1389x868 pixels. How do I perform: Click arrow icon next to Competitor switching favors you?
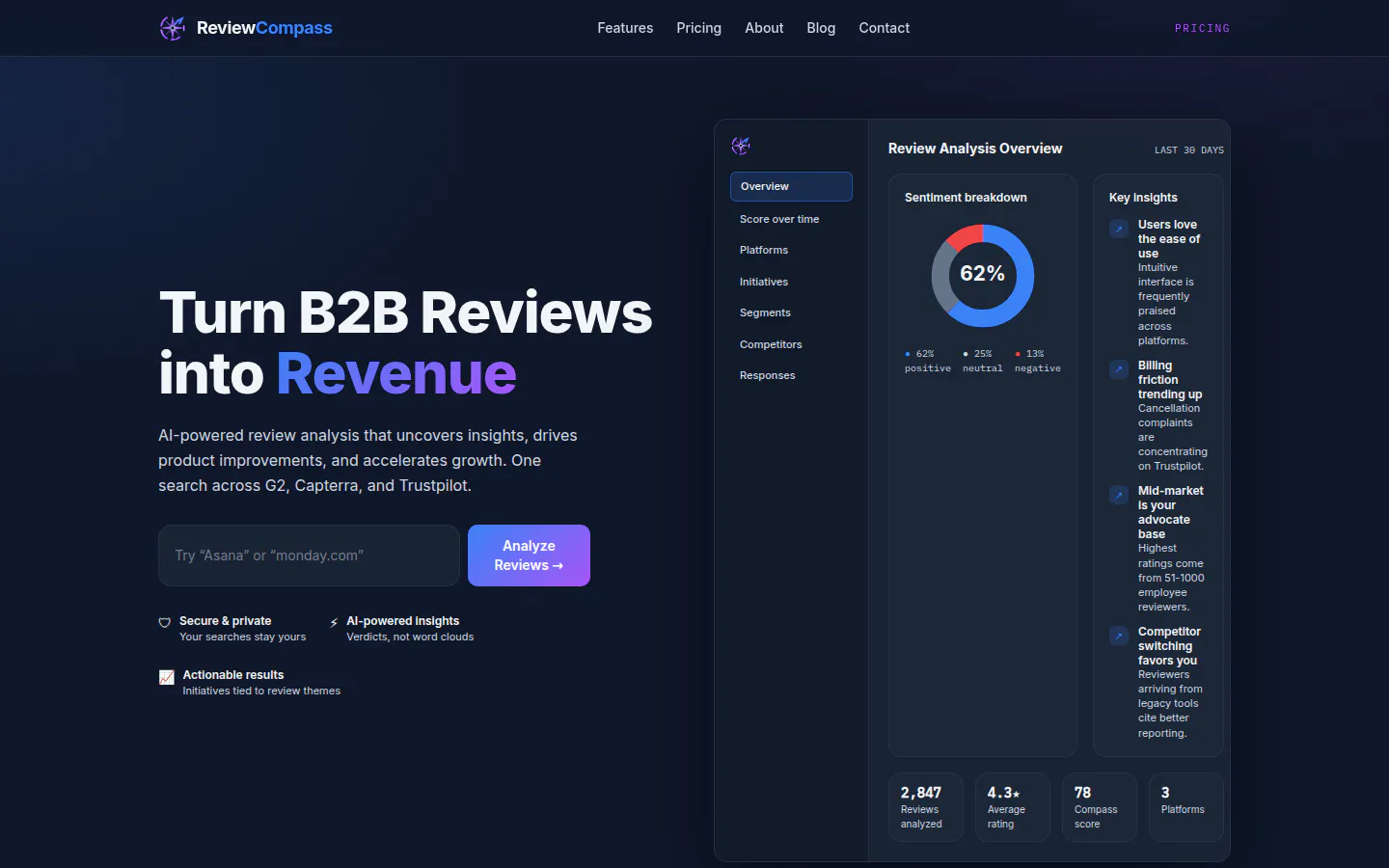(1119, 636)
